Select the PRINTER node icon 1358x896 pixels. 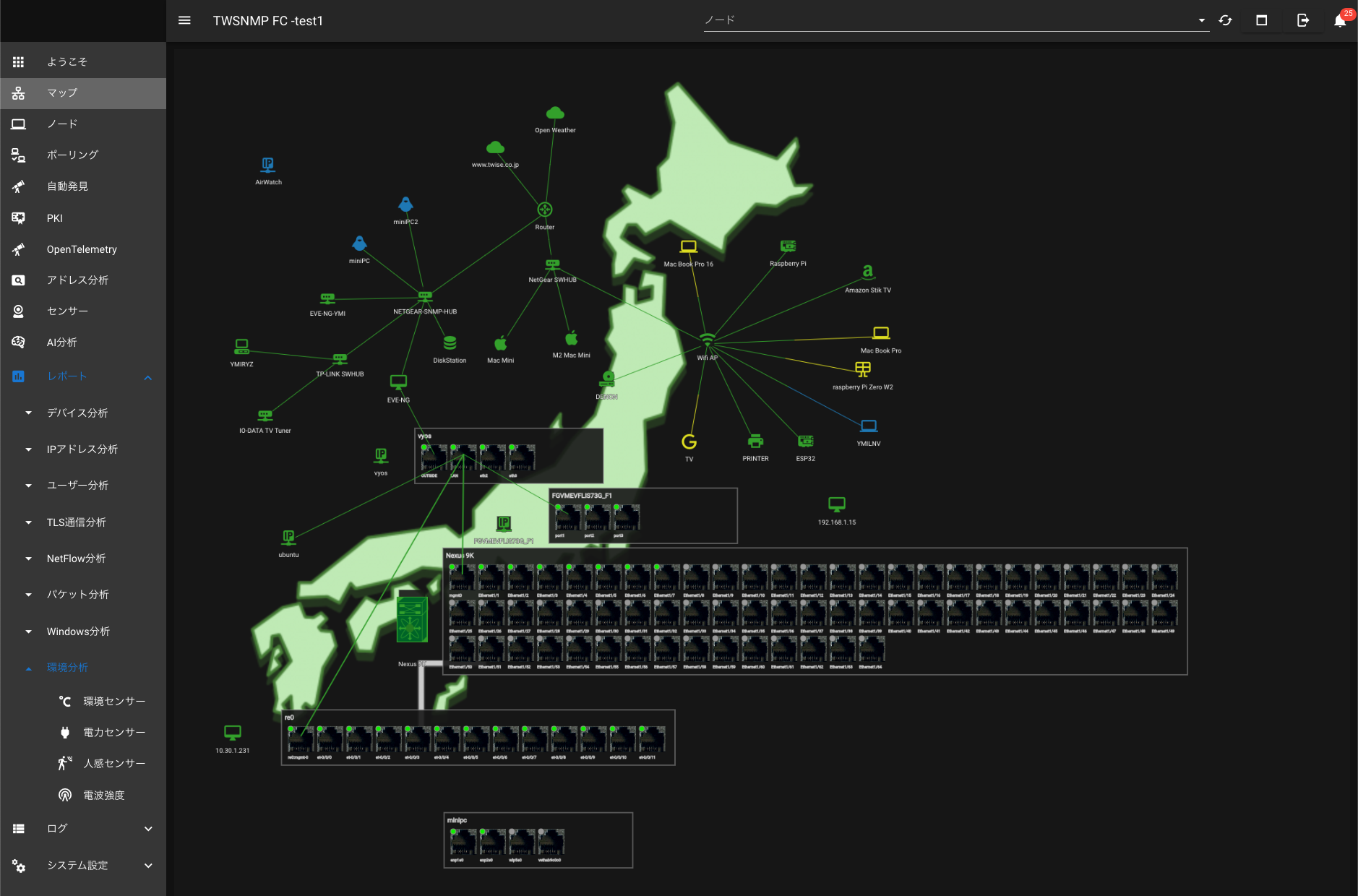tap(755, 441)
